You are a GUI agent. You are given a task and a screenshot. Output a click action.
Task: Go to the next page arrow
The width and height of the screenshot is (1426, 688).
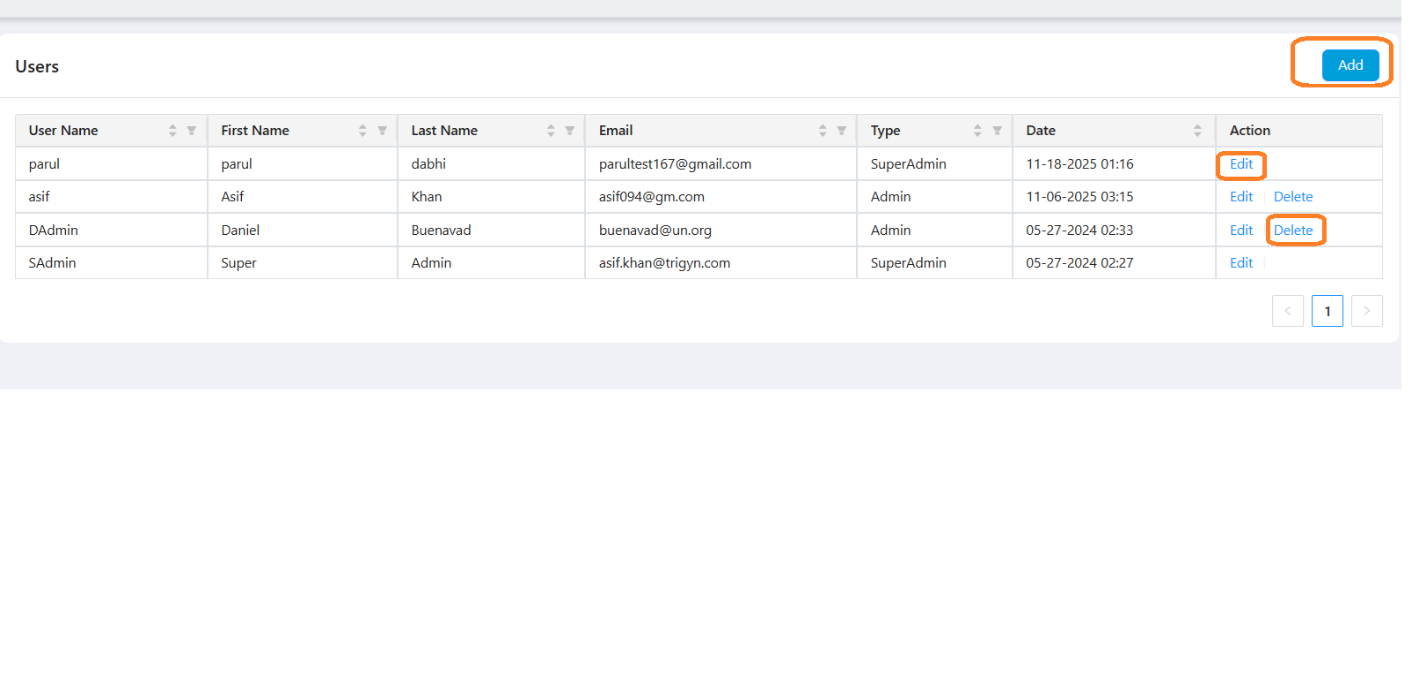click(x=1366, y=311)
